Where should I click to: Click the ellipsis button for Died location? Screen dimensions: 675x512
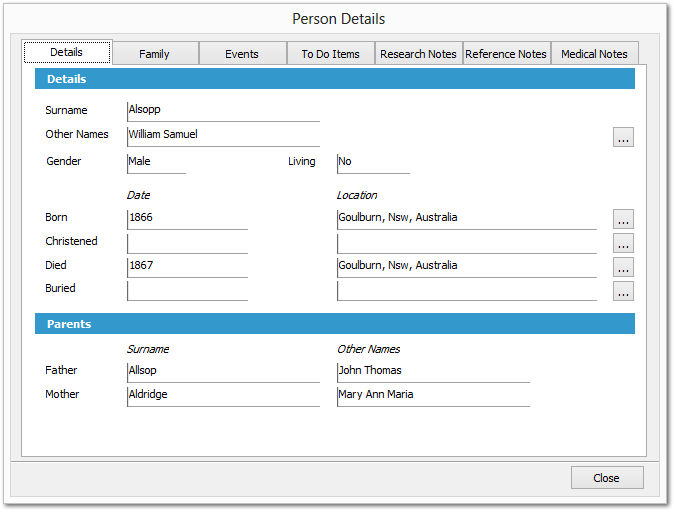tap(623, 267)
